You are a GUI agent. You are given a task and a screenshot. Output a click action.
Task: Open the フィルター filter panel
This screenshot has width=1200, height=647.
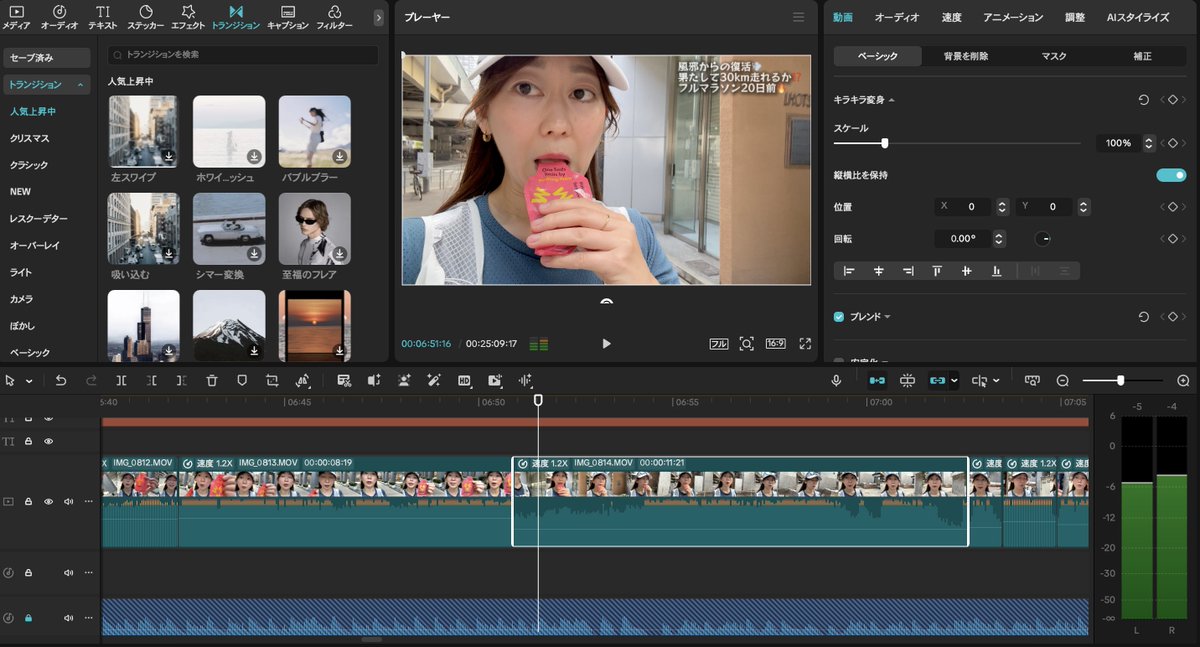click(334, 17)
